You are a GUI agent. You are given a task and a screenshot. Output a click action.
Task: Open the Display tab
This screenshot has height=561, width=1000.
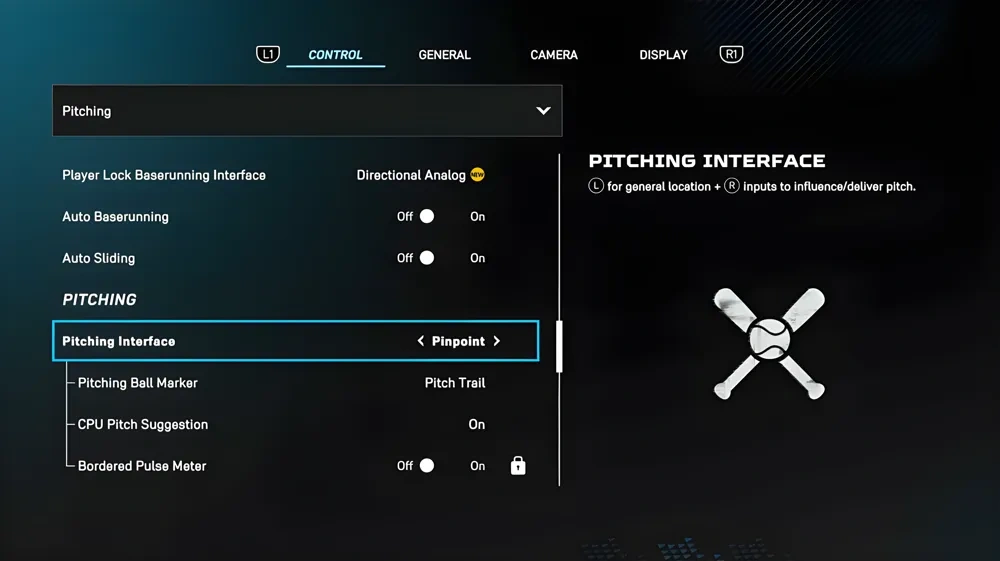[663, 55]
